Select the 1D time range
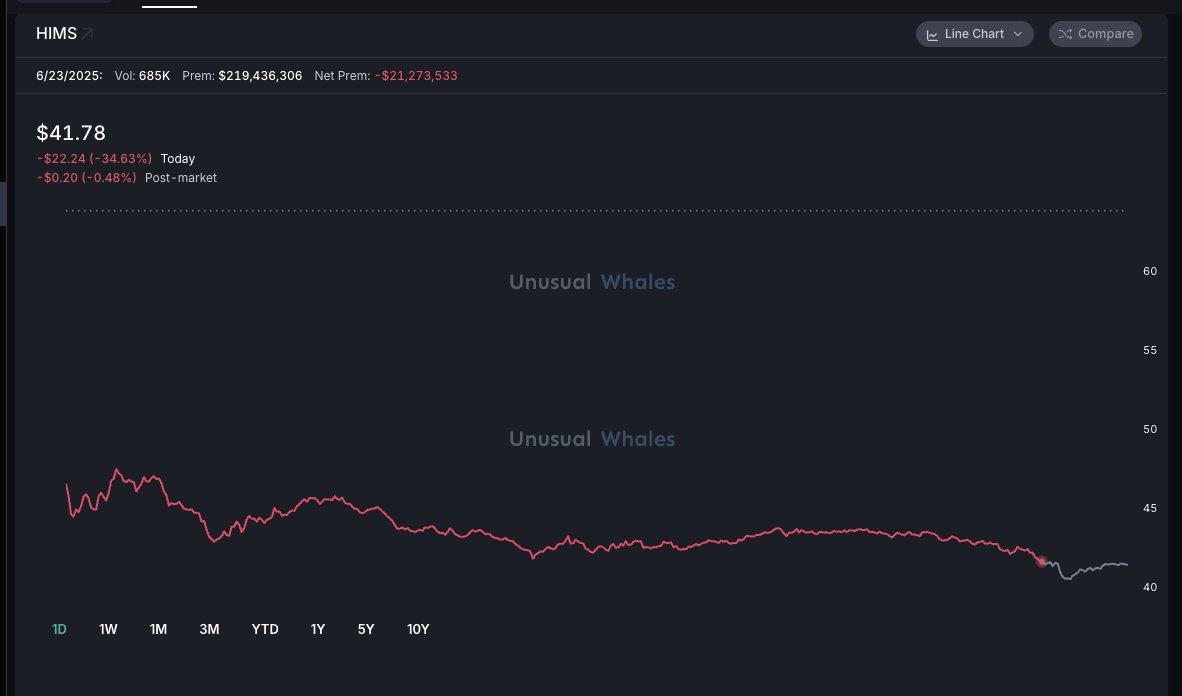This screenshot has height=696, width=1182. [x=60, y=629]
